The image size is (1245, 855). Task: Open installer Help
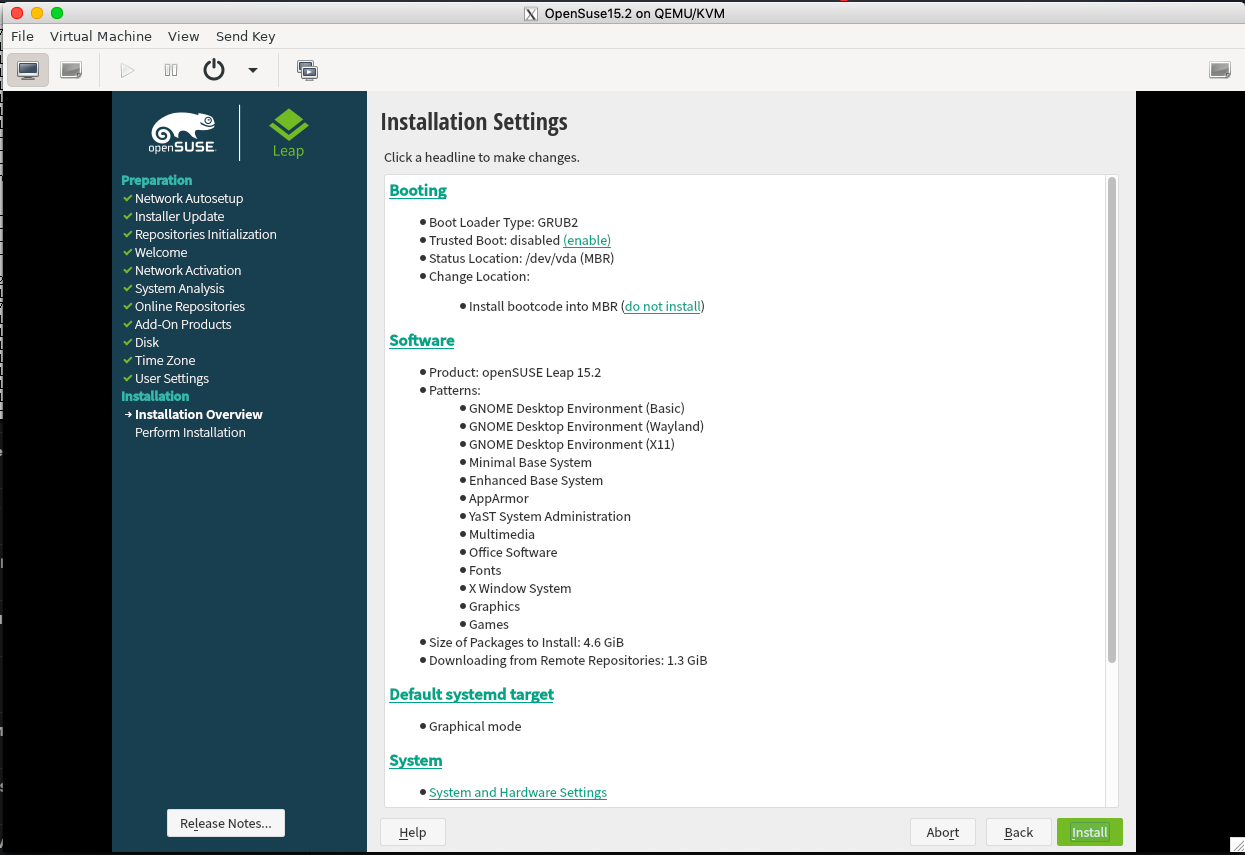click(x=413, y=832)
